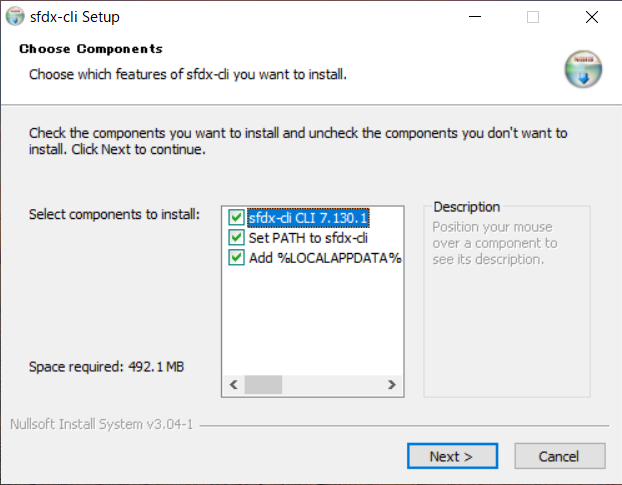Select the sfdx-cli CLI 7.130.1 component label
622x485 pixels.
click(308, 218)
